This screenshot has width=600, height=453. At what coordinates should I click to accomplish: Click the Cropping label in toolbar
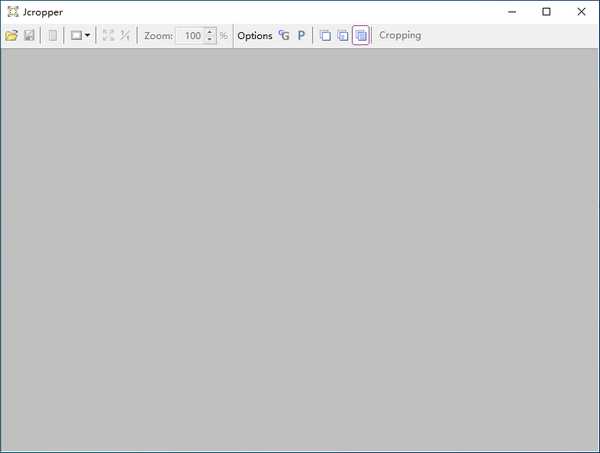(x=400, y=35)
